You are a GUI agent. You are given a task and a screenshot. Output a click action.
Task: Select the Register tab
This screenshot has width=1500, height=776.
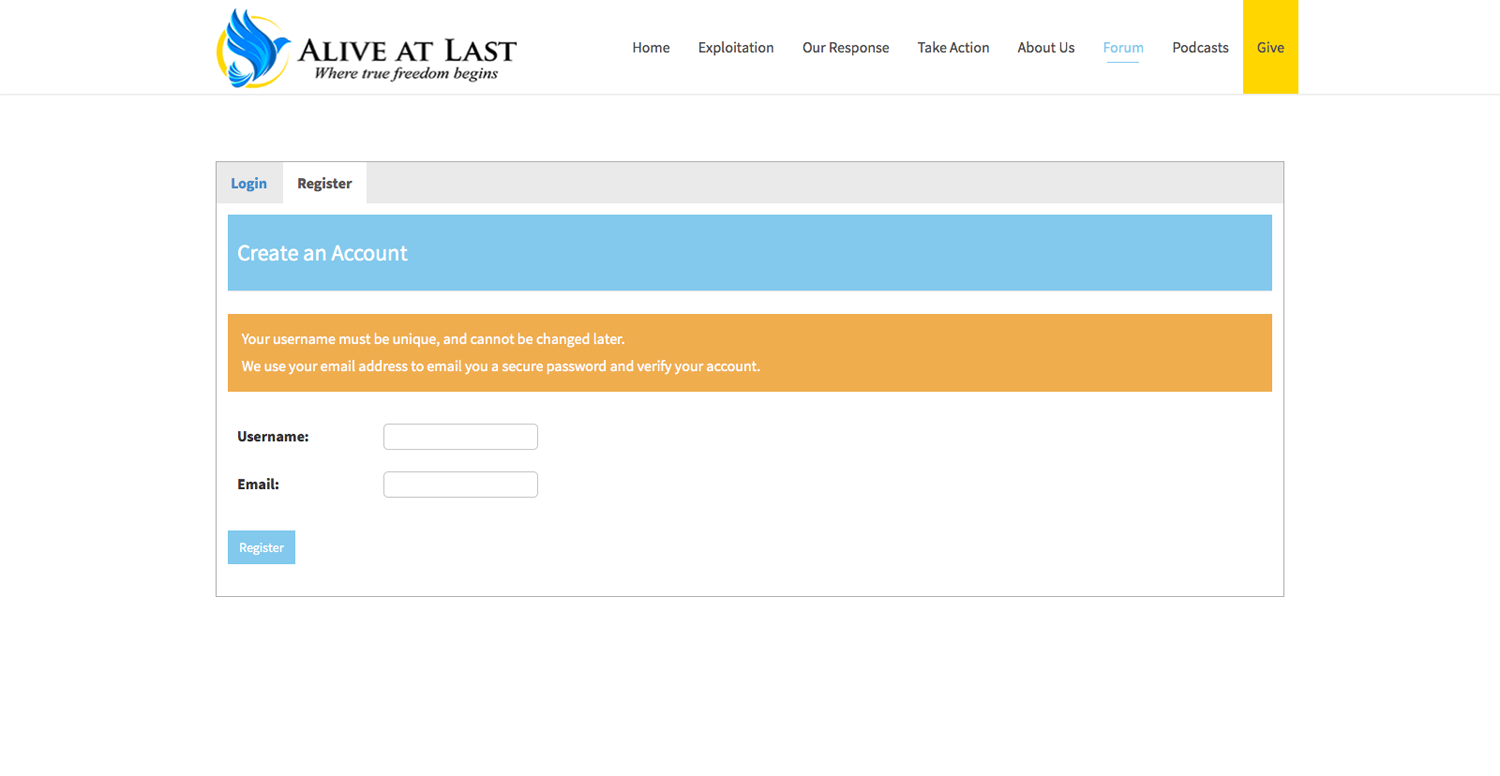pyautogui.click(x=324, y=183)
